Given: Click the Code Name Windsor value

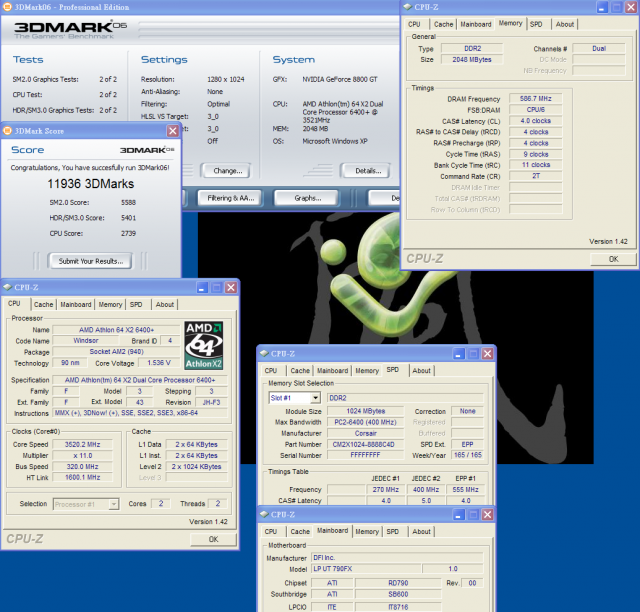Looking at the screenshot, I should coord(86,340).
